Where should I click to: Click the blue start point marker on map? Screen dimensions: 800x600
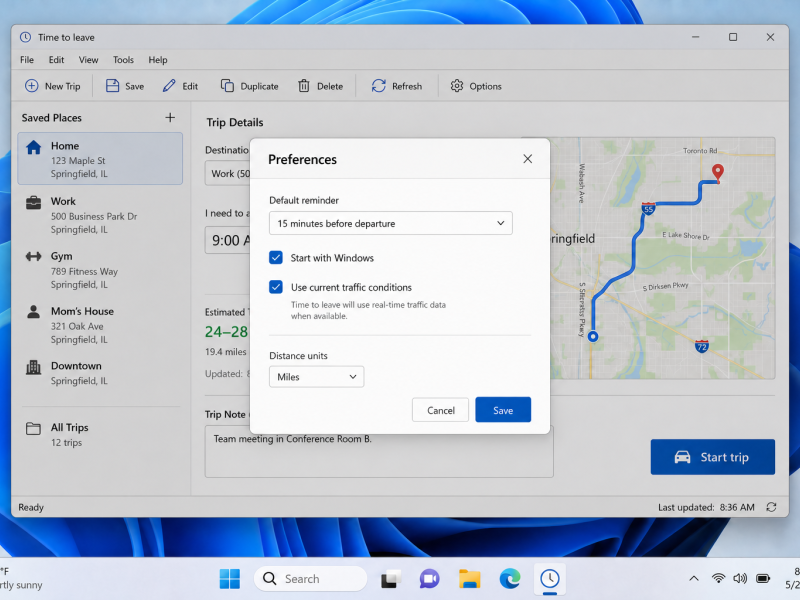pyautogui.click(x=593, y=336)
